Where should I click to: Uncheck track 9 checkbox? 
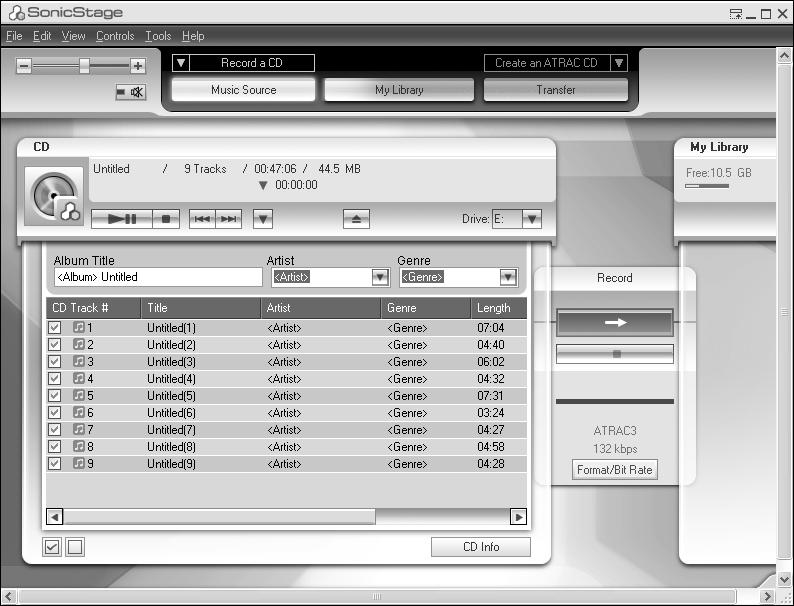tap(54, 463)
